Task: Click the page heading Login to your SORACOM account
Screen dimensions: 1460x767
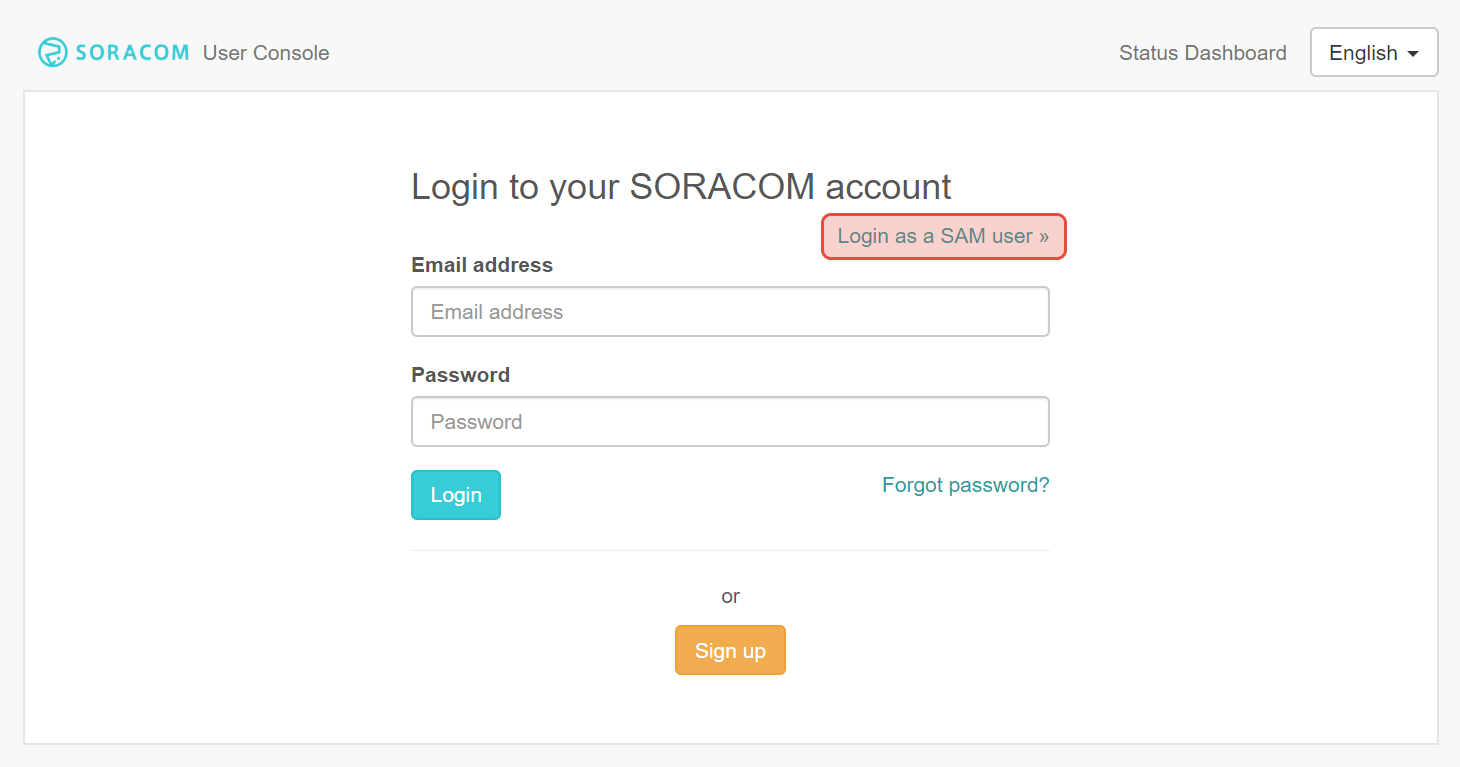Action: coord(680,187)
